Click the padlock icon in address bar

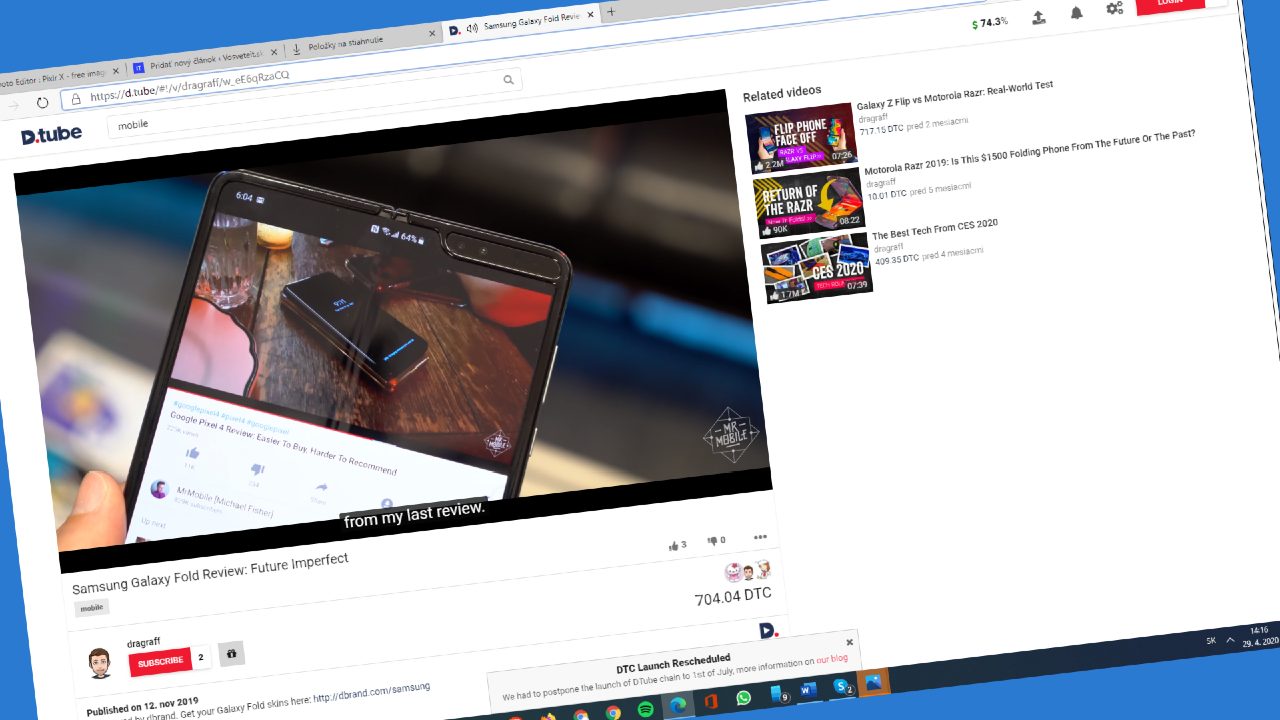pos(76,99)
